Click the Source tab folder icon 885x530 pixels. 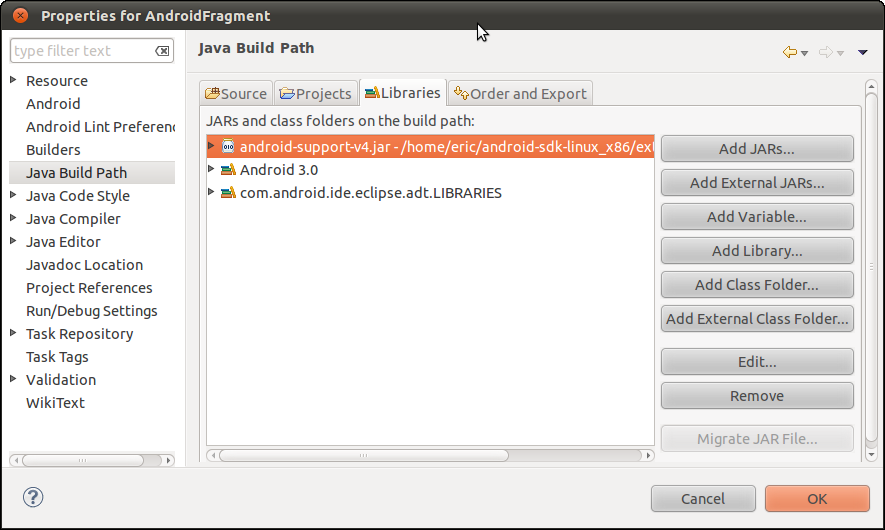[x=212, y=93]
